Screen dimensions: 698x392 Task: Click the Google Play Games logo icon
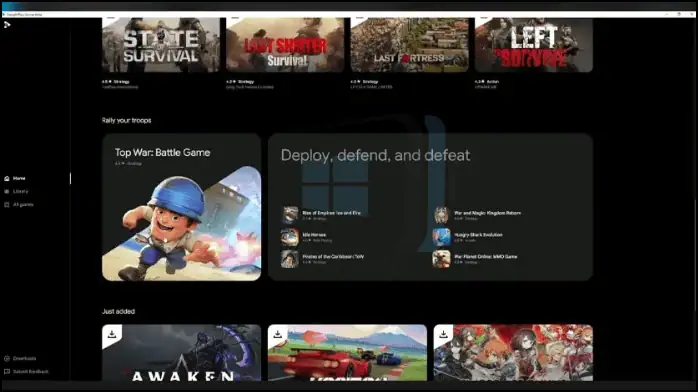pos(7,25)
